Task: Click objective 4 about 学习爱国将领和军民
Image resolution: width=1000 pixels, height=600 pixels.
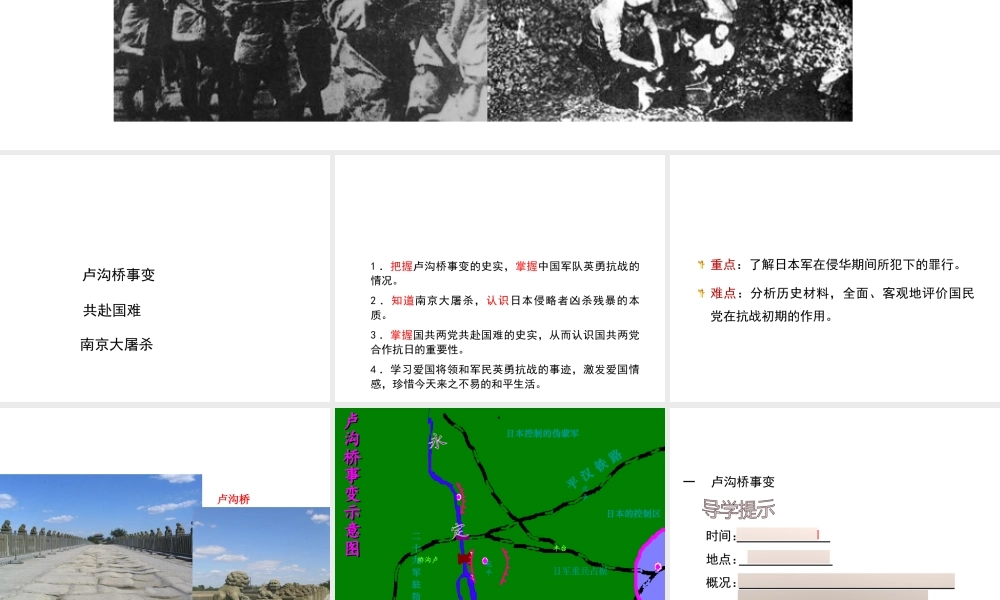Action: click(x=504, y=376)
